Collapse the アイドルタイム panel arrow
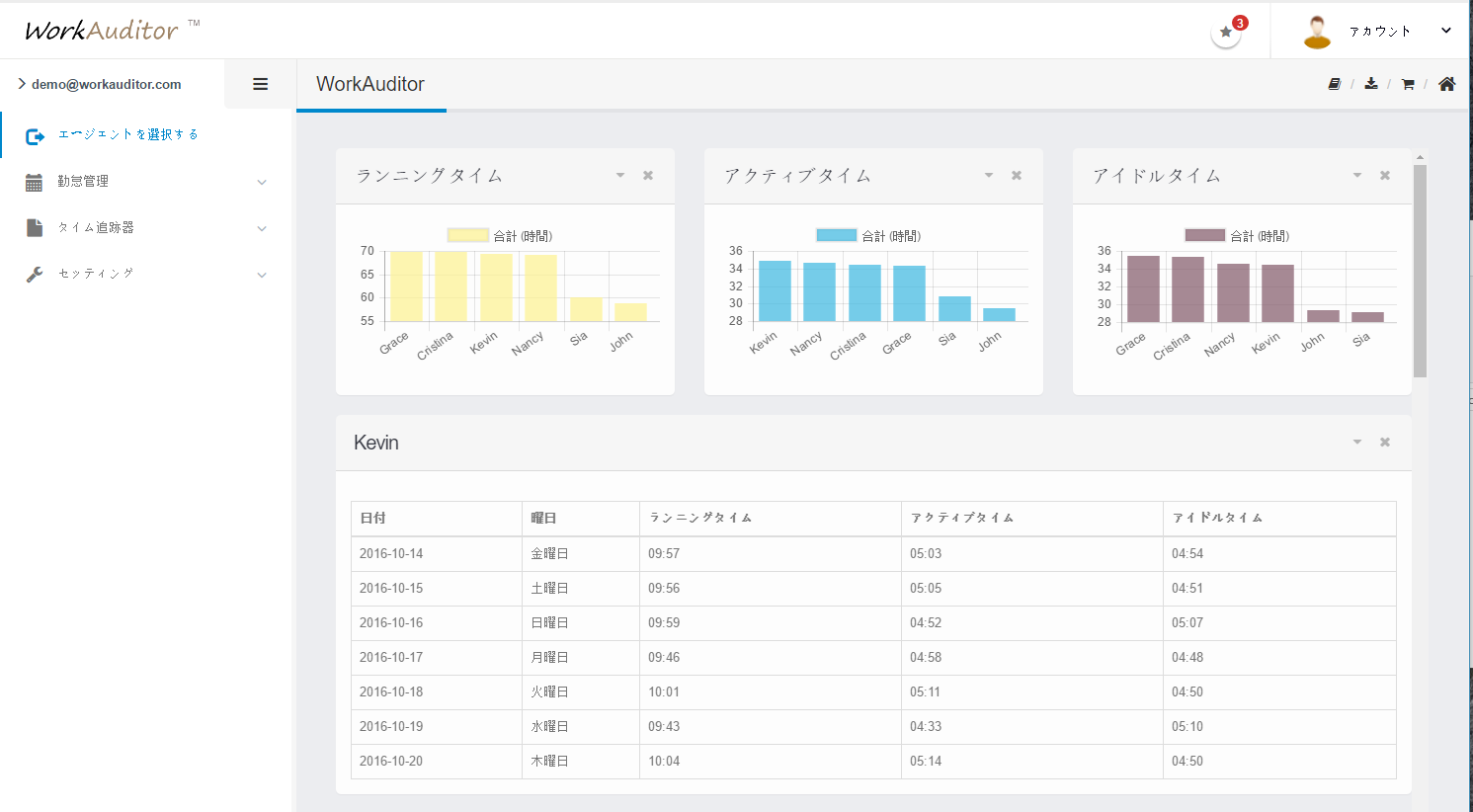Screen dimensions: 1473x812 [x=1357, y=175]
